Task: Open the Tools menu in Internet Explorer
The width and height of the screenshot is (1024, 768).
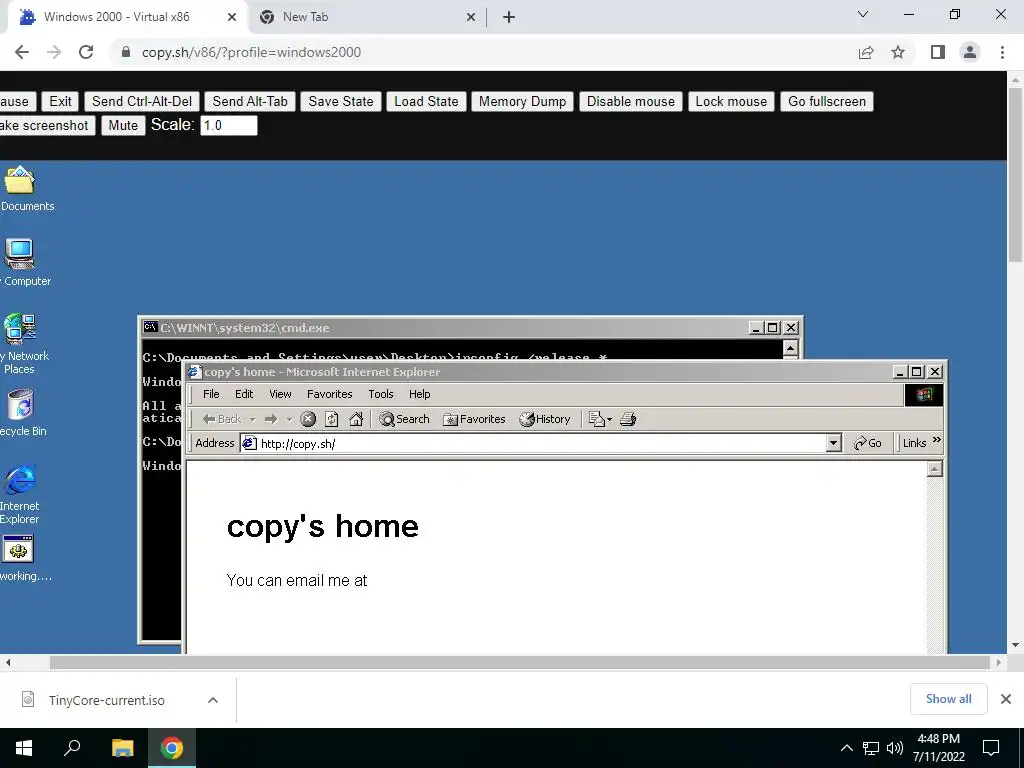Action: (x=381, y=394)
